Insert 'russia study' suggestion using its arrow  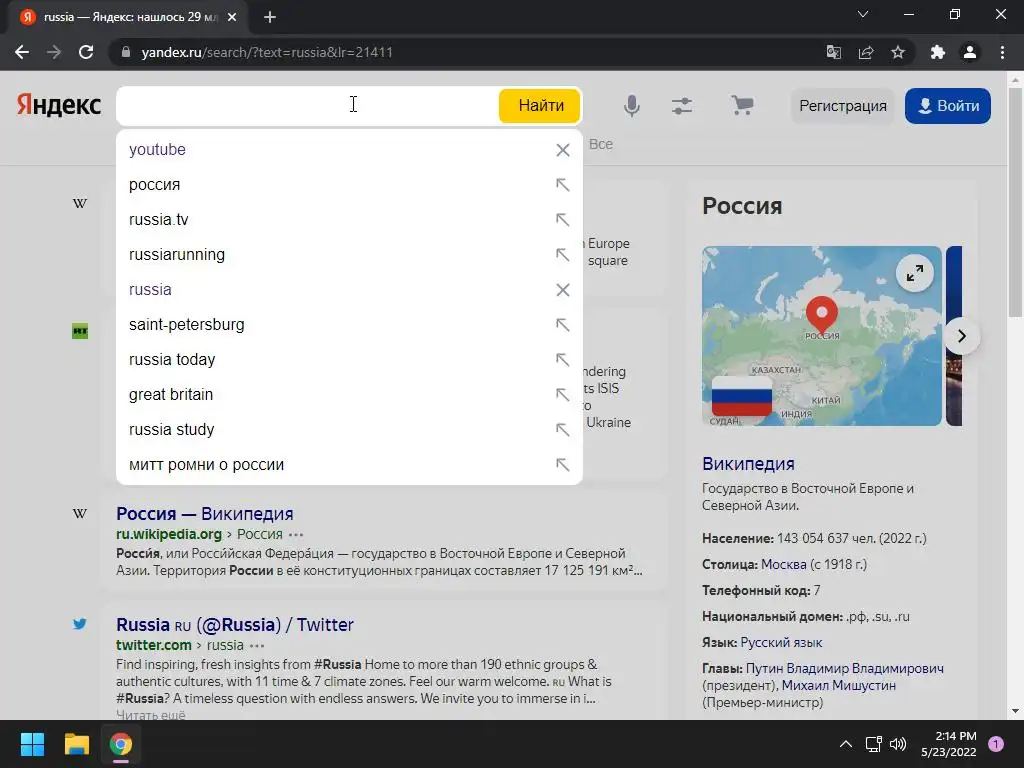click(562, 430)
